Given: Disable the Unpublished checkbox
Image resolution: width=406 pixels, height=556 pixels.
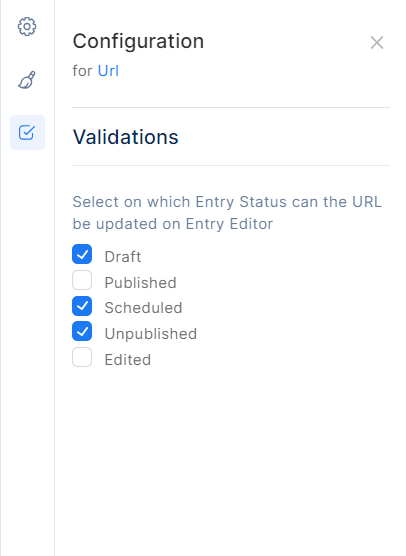Looking at the screenshot, I should (82, 332).
